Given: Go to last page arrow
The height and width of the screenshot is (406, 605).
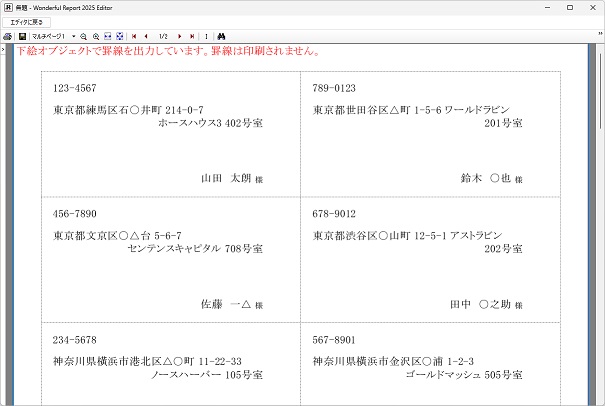Looking at the screenshot, I should pos(192,36).
